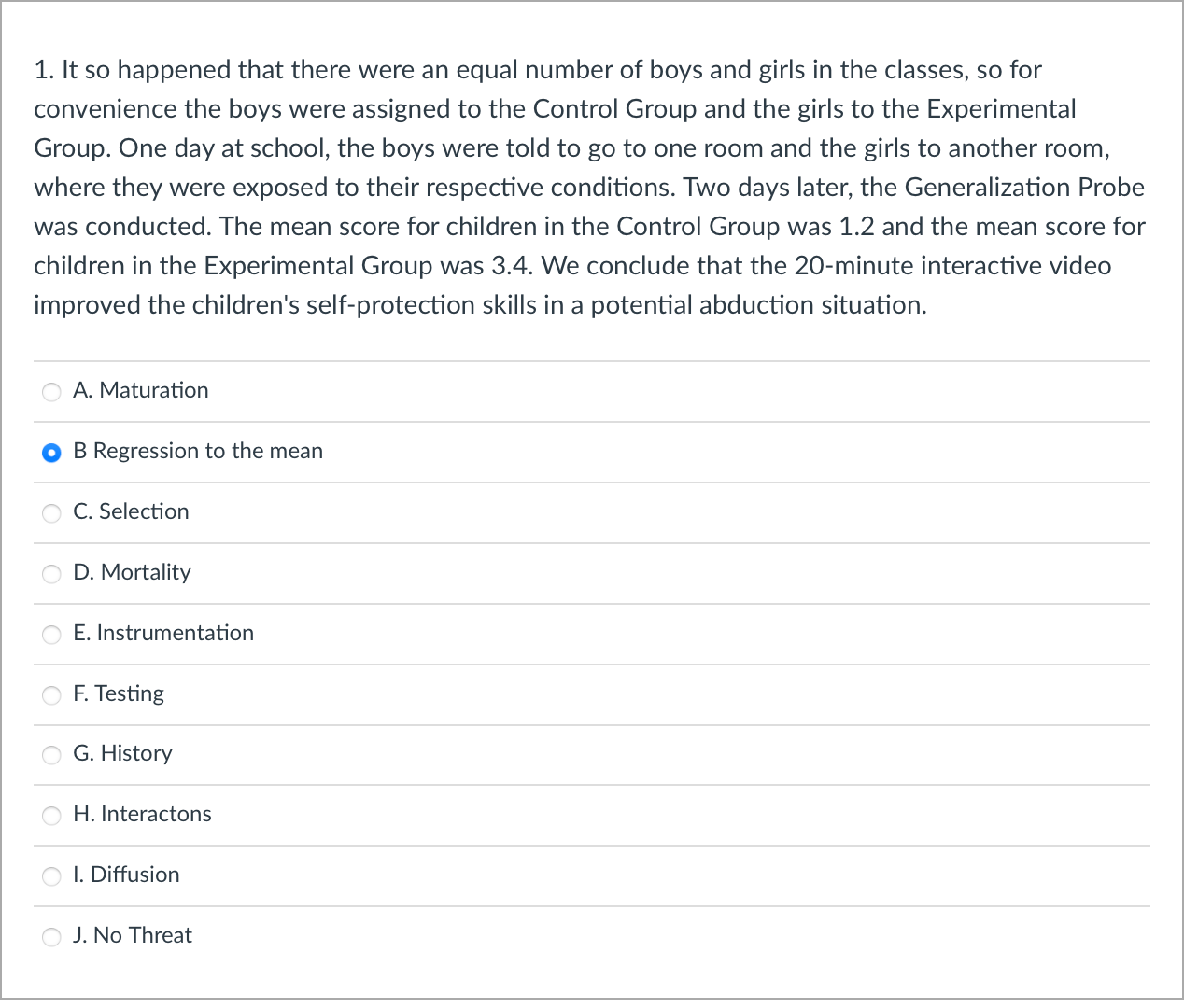Click the 'C. Selection' answer text
Viewport: 1184px width, 1008px height.
point(131,511)
